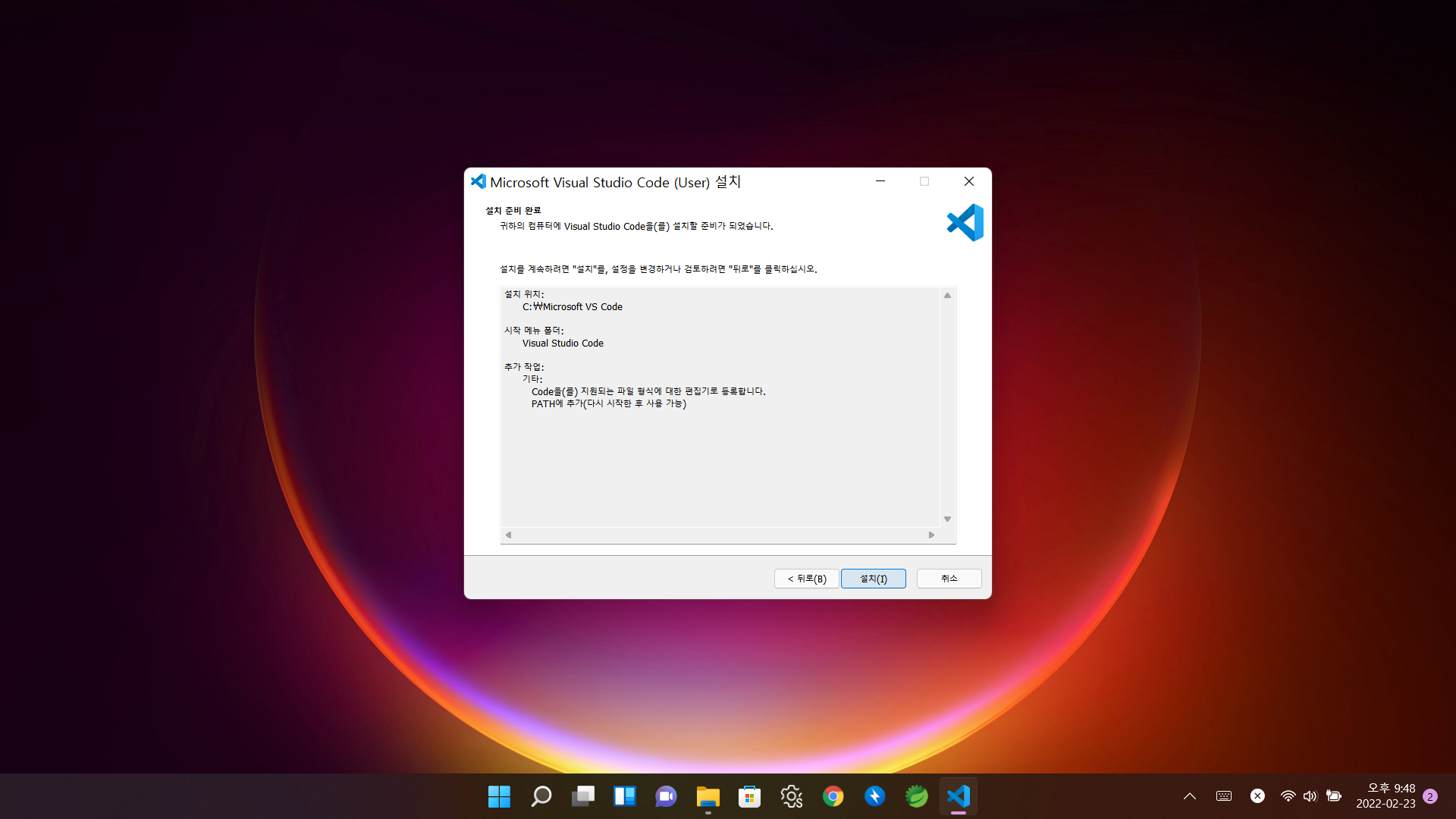The width and height of the screenshot is (1456, 819).
Task: Click the Start button on the taskbar
Action: [x=499, y=796]
